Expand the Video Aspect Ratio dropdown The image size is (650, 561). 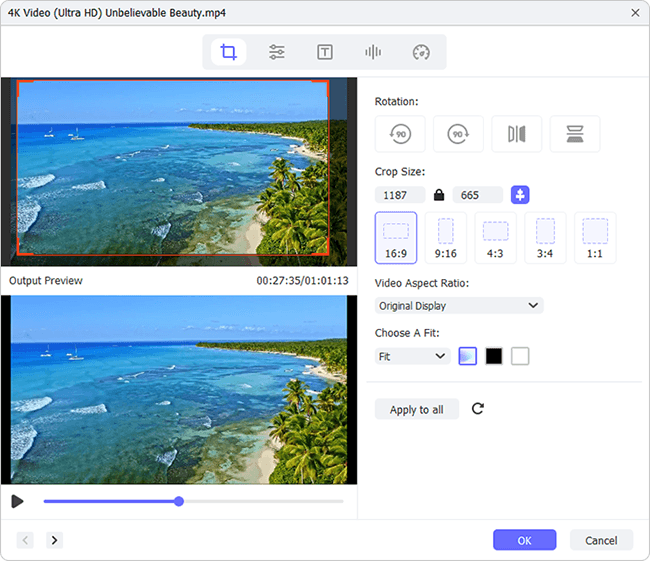point(459,306)
